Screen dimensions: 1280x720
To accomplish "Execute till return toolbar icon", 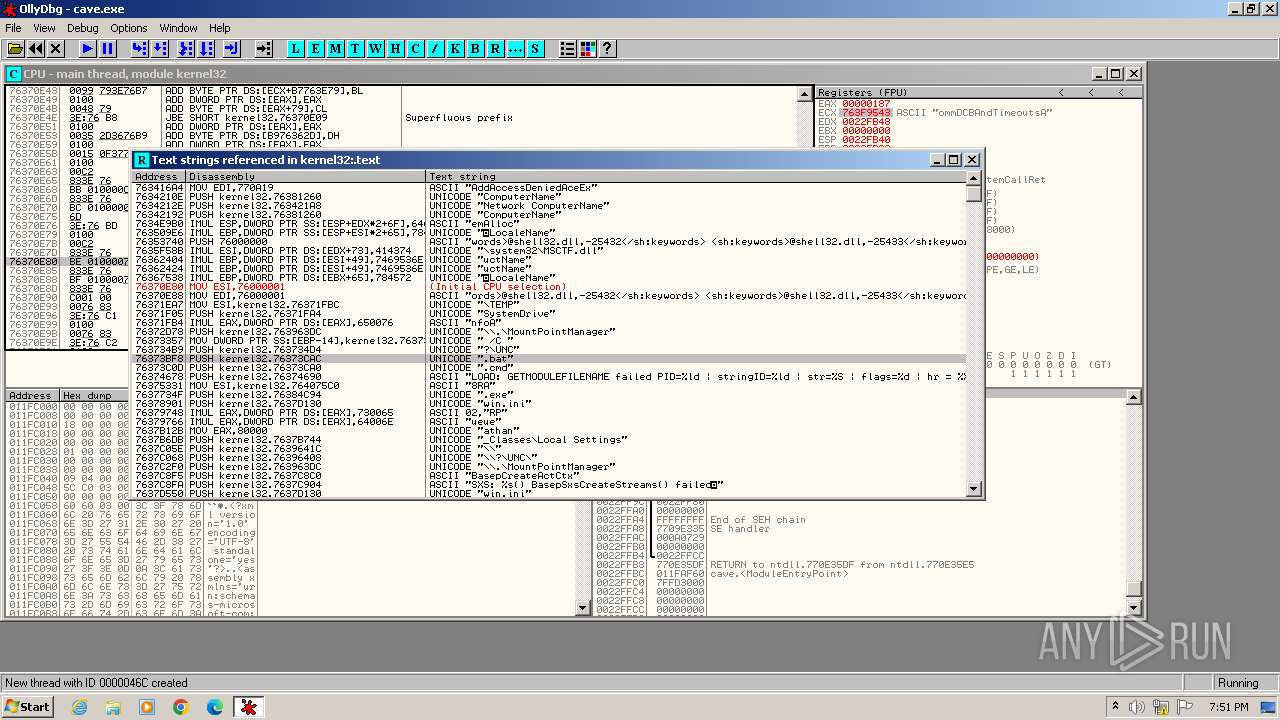I will pos(232,48).
